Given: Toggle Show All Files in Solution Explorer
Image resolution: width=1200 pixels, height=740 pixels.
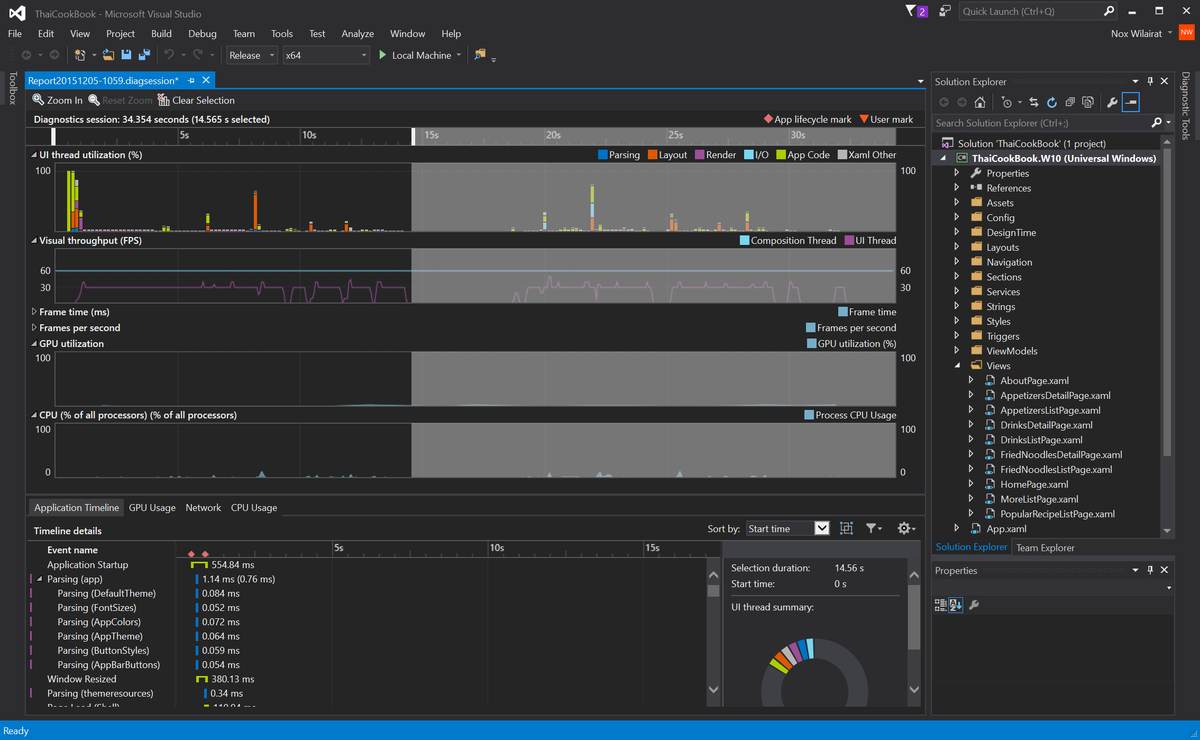Looking at the screenshot, I should click(x=1087, y=102).
